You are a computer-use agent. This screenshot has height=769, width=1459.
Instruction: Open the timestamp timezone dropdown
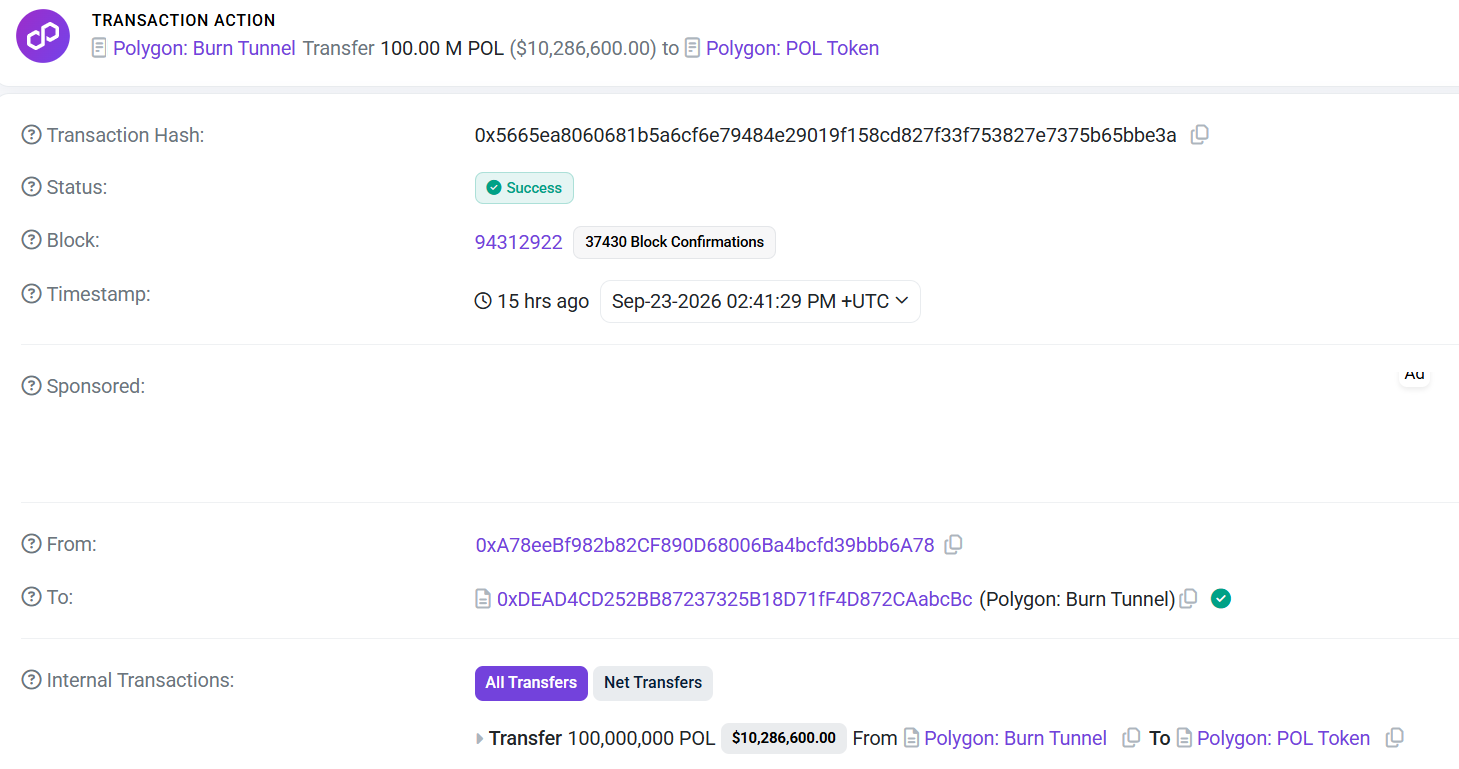tap(760, 301)
